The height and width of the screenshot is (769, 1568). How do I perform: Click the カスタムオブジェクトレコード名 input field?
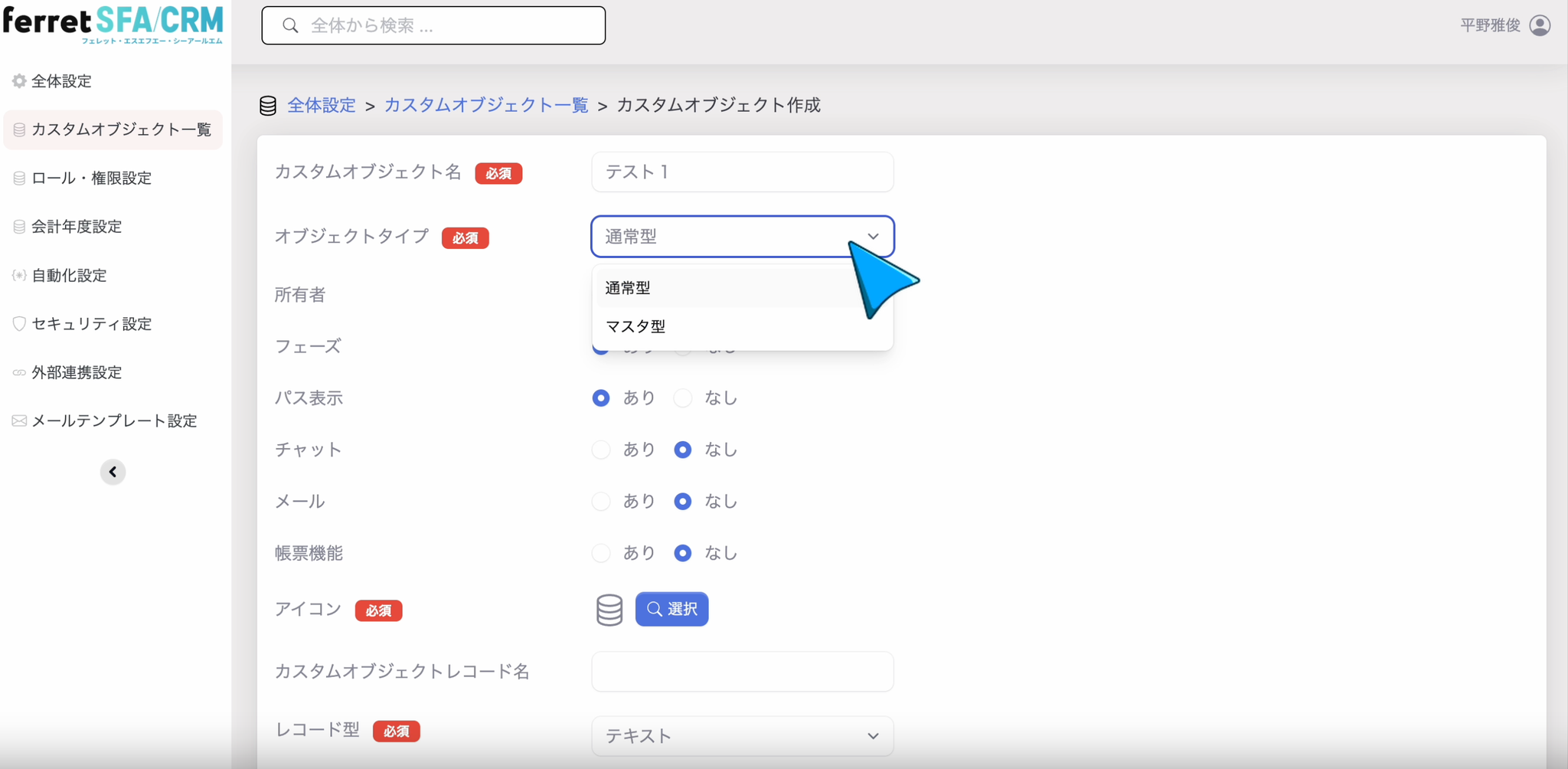pyautogui.click(x=742, y=672)
